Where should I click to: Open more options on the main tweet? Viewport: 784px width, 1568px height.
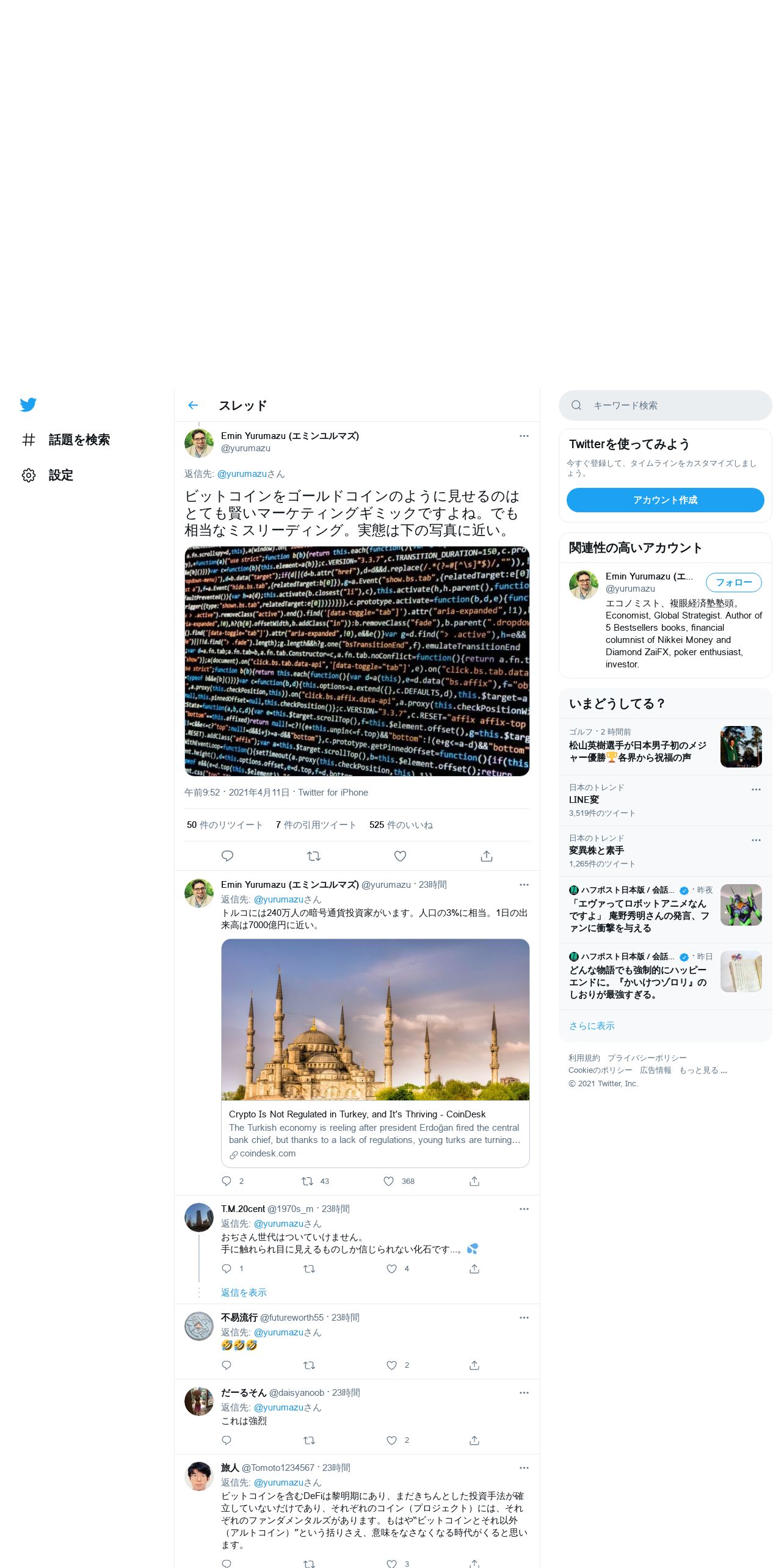tap(524, 436)
